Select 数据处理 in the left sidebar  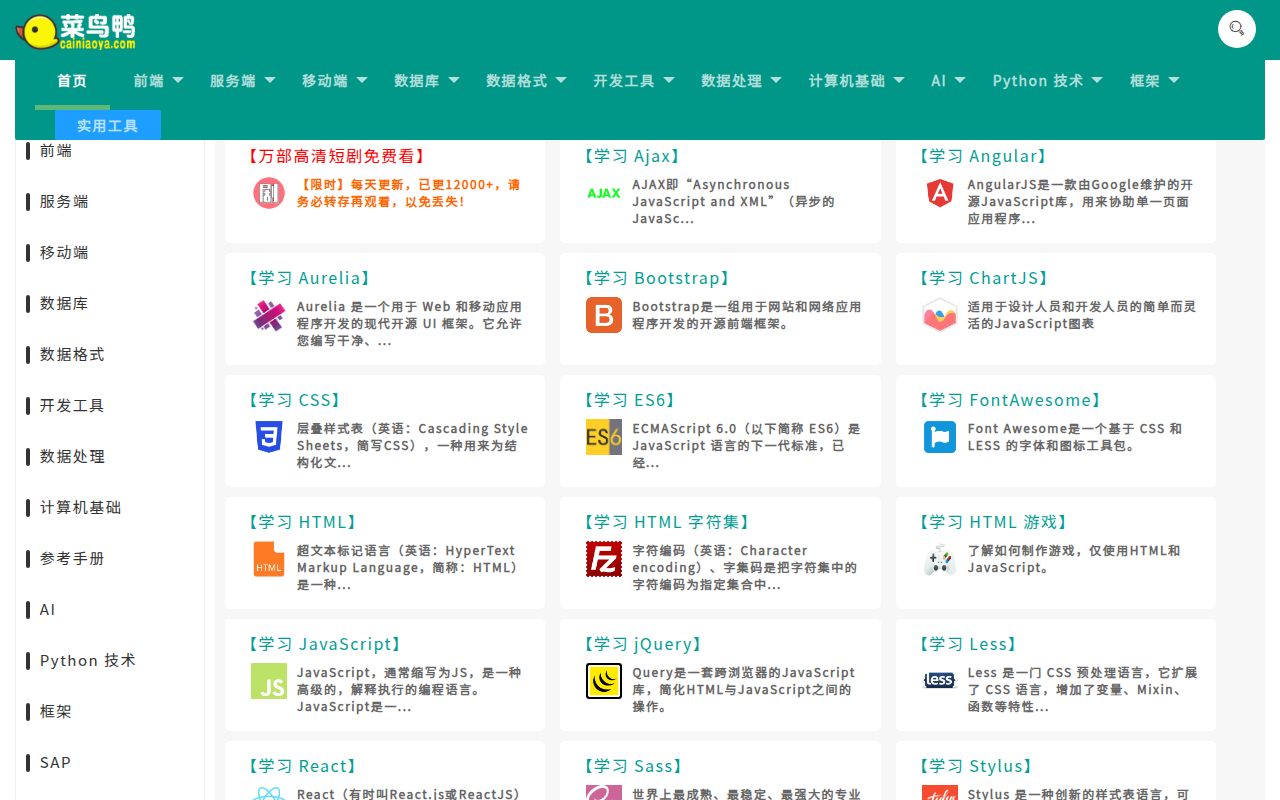tap(72, 457)
